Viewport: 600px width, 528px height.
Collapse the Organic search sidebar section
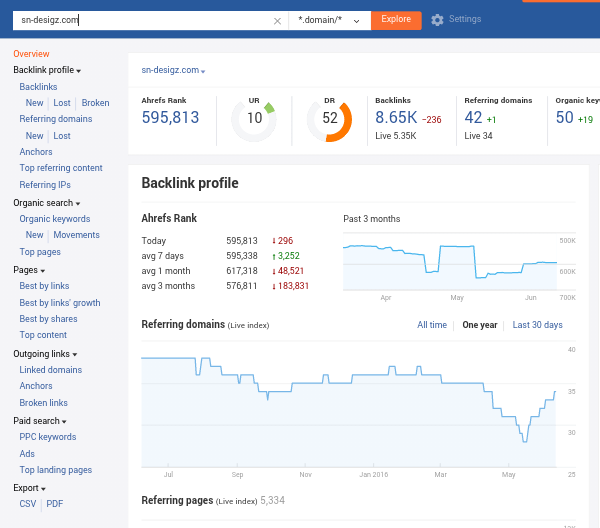coord(47,203)
